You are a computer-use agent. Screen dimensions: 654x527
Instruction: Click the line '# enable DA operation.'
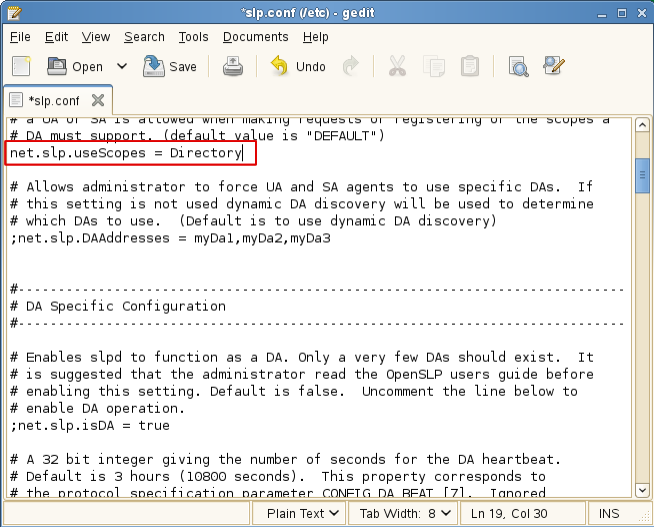[97, 408]
